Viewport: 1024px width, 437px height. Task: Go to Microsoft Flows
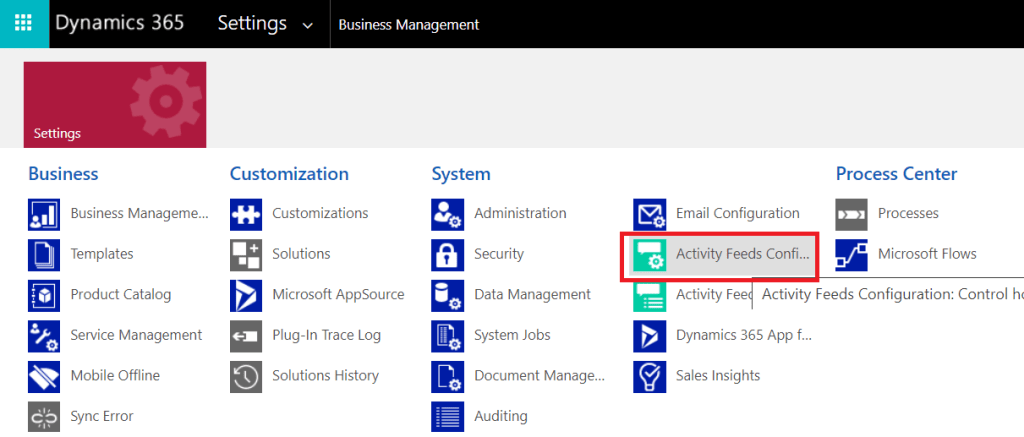(x=927, y=255)
